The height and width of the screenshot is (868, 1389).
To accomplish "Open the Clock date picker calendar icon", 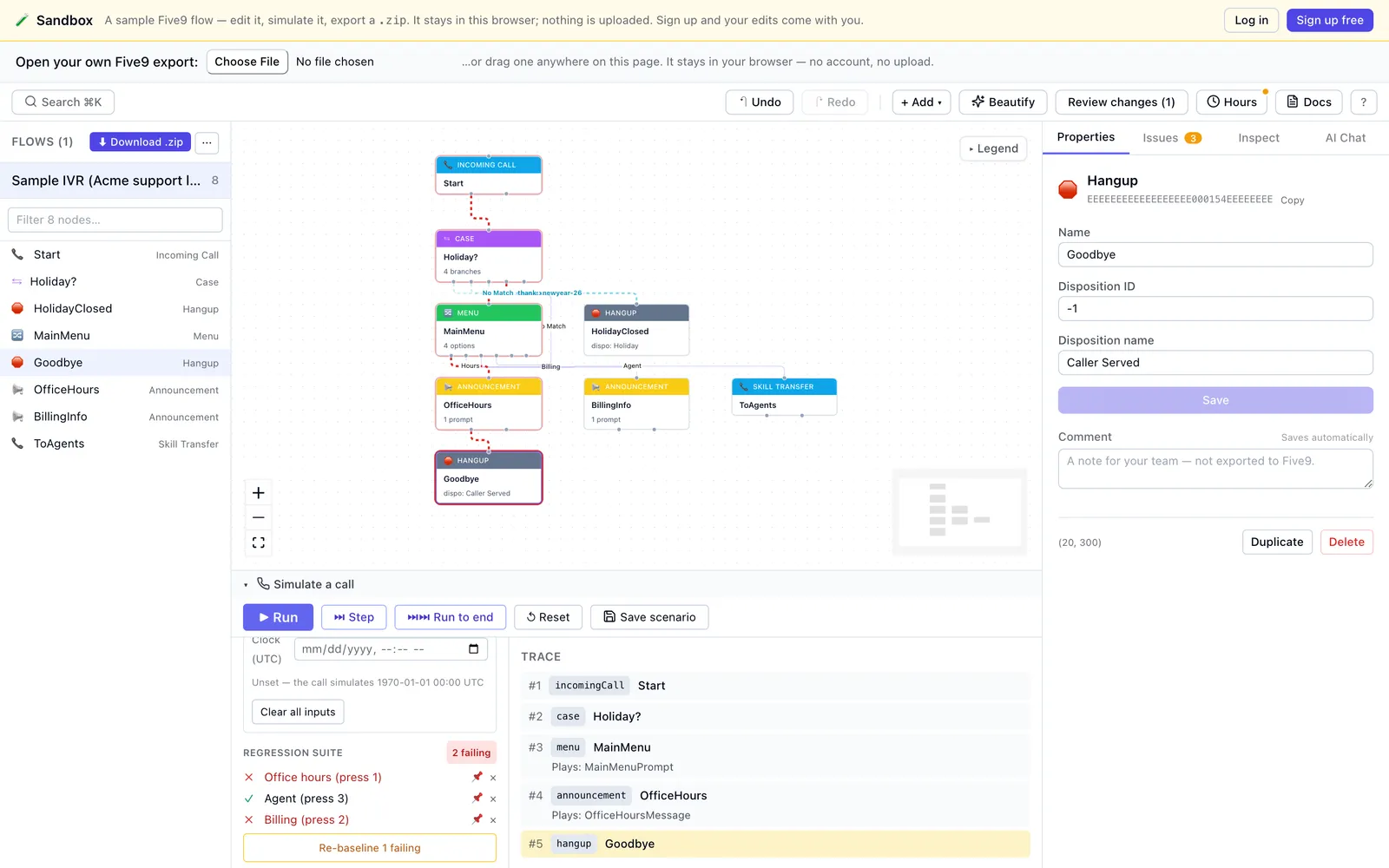I will coord(473,649).
